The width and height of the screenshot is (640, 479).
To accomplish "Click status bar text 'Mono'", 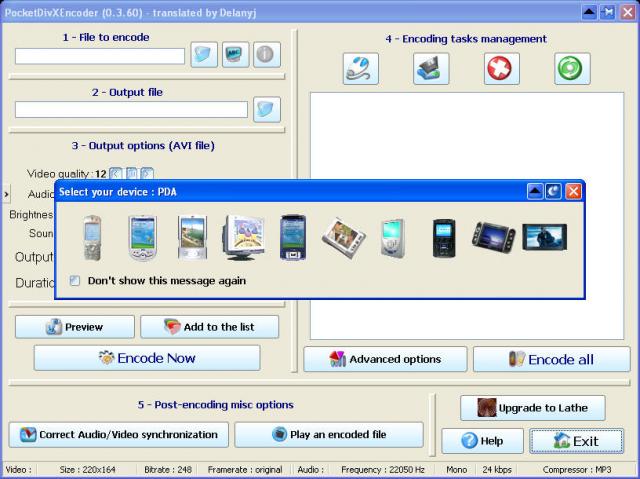I will [456, 470].
